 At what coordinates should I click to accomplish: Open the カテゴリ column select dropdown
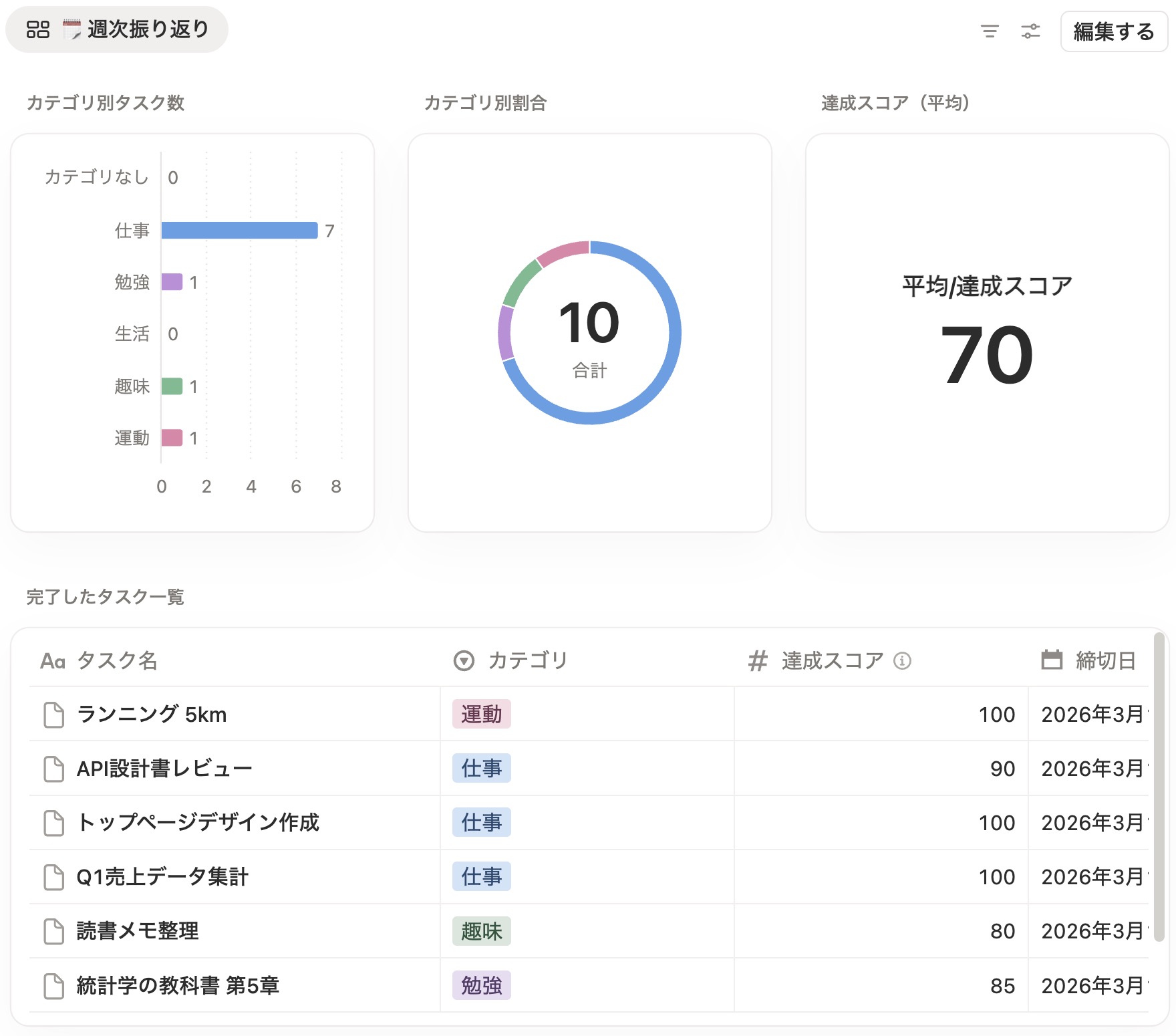pos(464,660)
